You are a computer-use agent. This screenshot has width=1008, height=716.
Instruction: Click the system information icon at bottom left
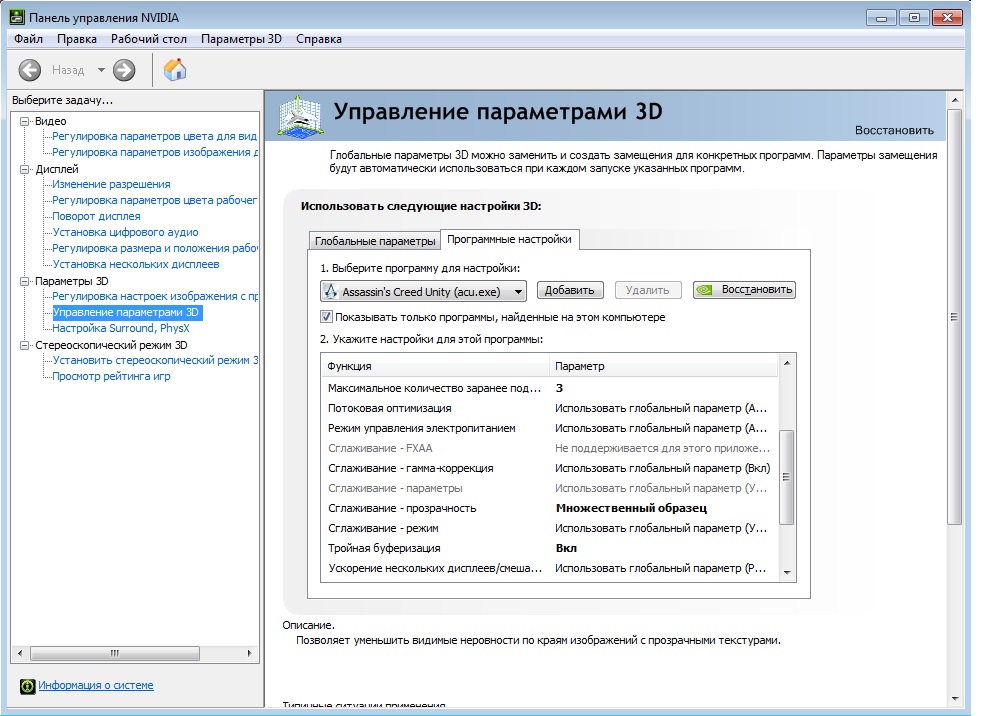(x=27, y=686)
